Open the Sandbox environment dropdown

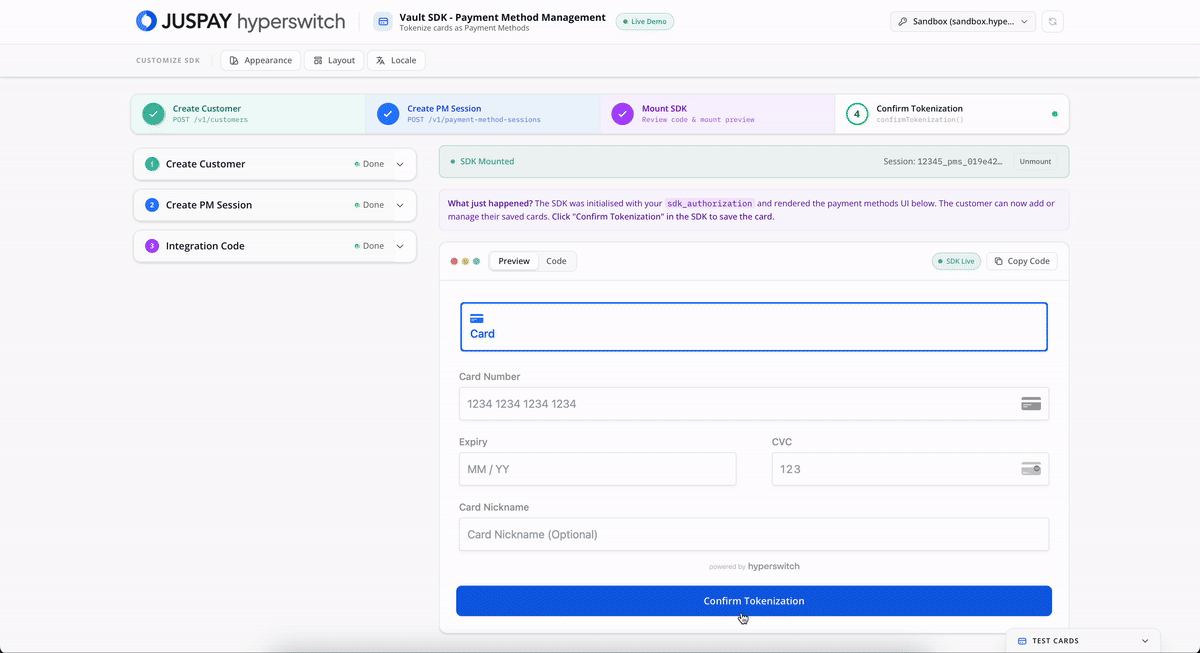963,21
